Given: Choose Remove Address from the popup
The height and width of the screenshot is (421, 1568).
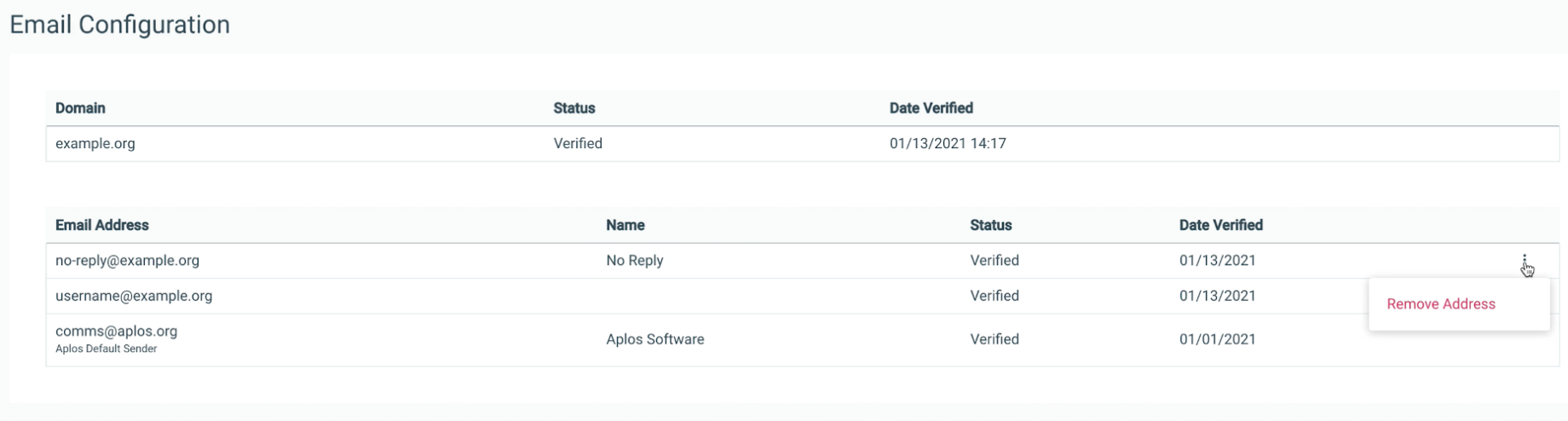Looking at the screenshot, I should point(1440,304).
